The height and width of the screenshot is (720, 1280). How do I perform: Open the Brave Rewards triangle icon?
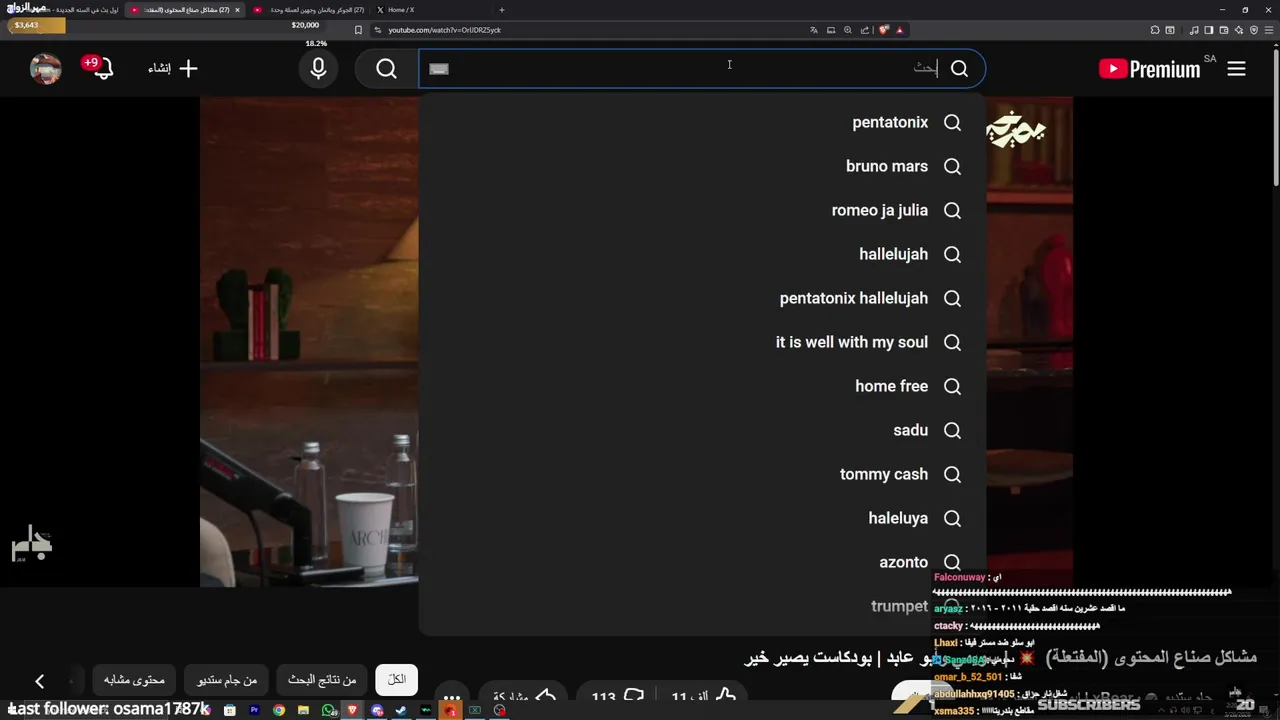[x=899, y=30]
